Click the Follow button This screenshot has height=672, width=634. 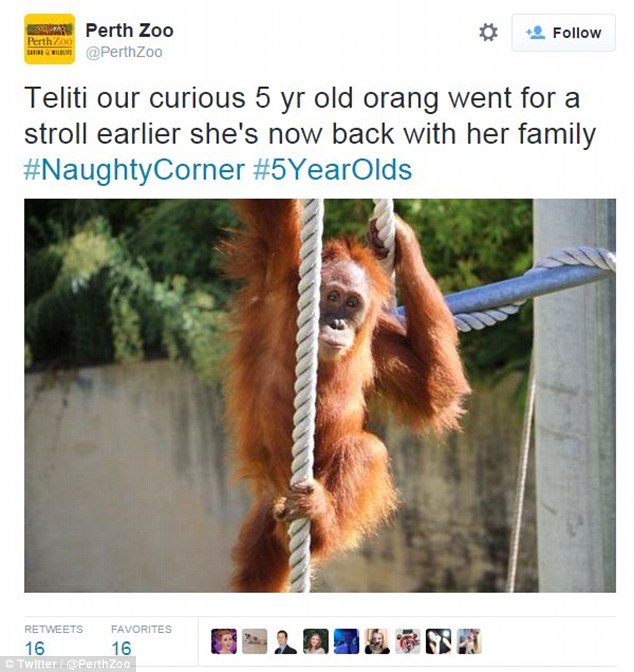tap(563, 33)
